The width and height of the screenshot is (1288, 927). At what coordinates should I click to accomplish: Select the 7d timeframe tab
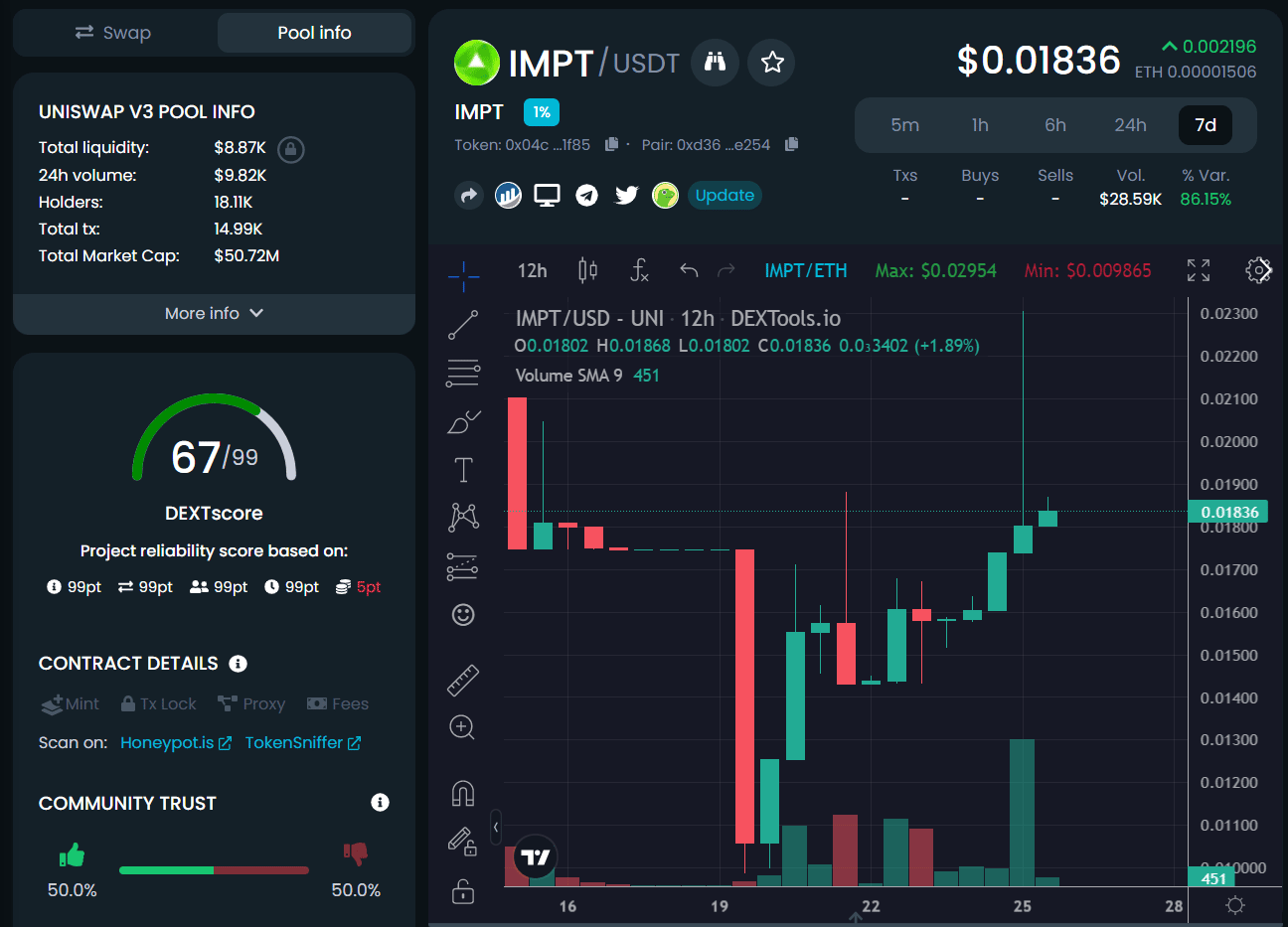1206,125
